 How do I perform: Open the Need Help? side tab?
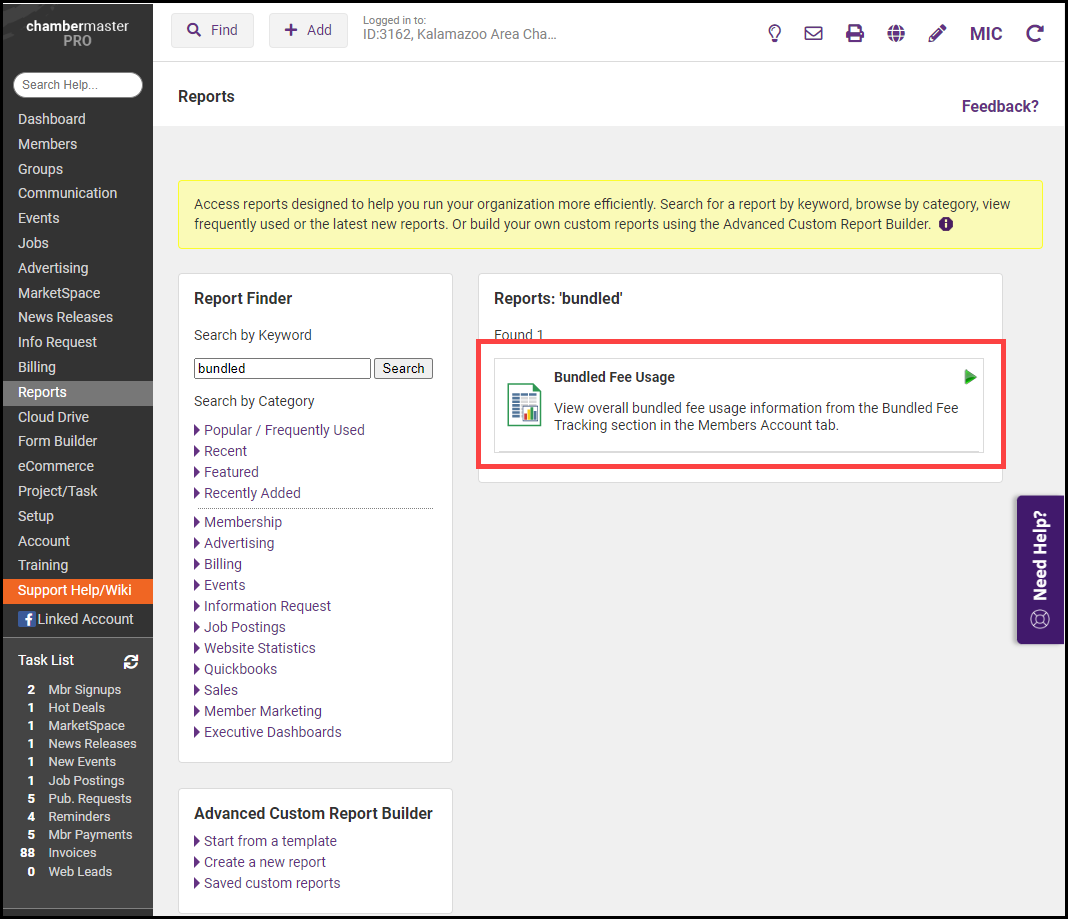1040,570
